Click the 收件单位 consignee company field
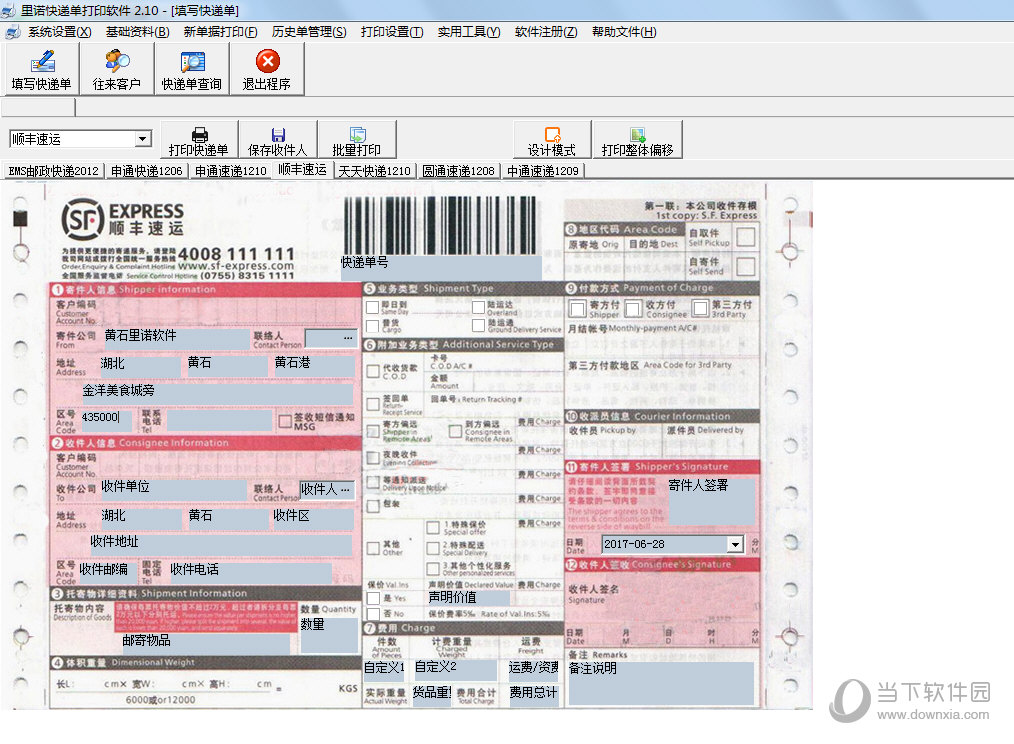This screenshot has width=1014, height=744. click(x=173, y=490)
